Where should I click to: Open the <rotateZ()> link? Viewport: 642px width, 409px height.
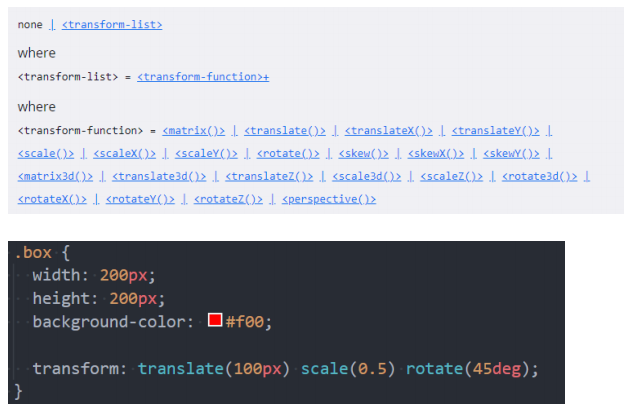click(228, 199)
